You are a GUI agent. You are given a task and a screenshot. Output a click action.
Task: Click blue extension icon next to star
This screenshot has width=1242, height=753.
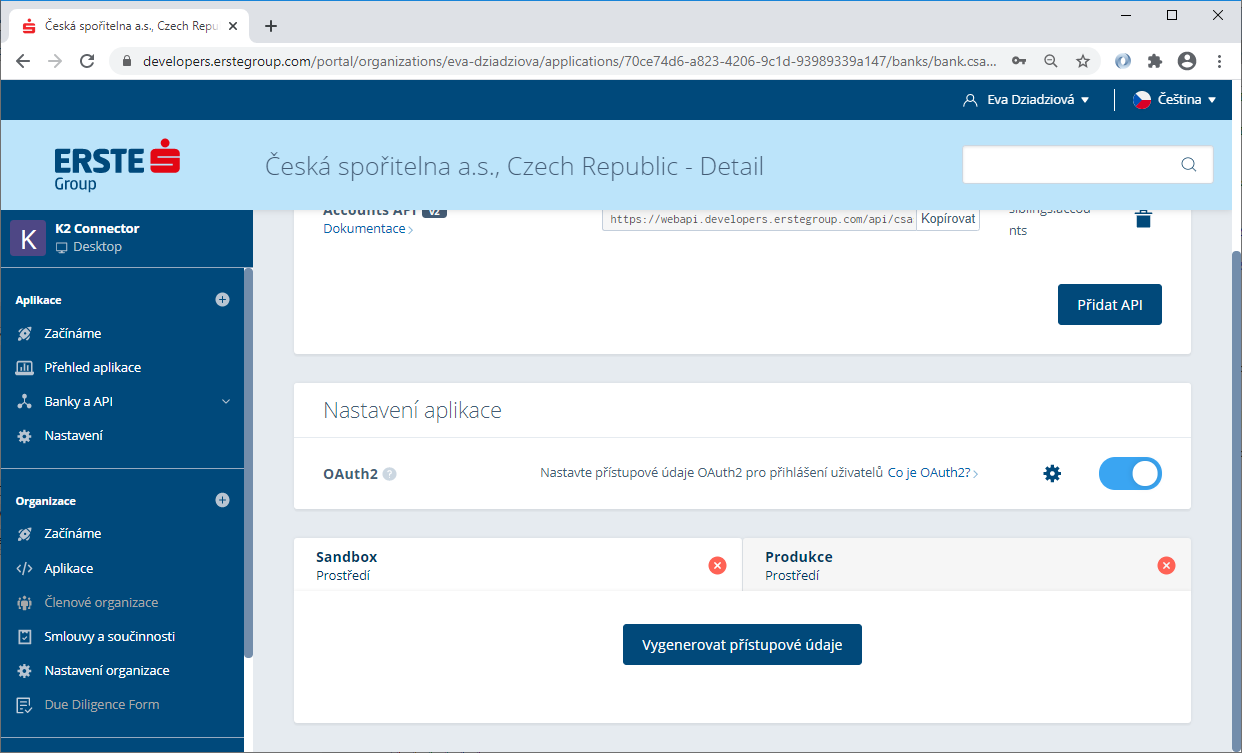pos(1123,61)
